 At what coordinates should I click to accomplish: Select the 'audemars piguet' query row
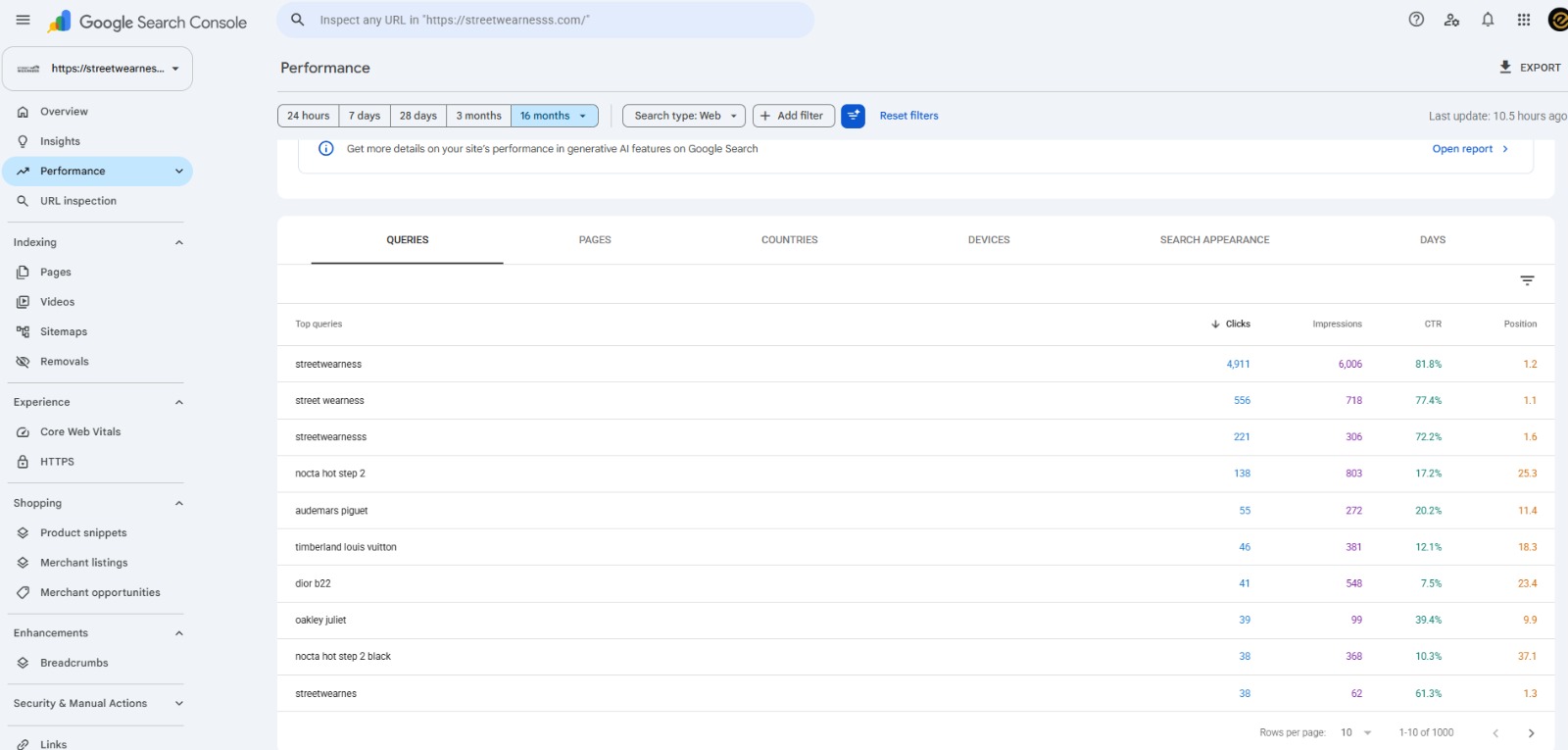pos(915,511)
